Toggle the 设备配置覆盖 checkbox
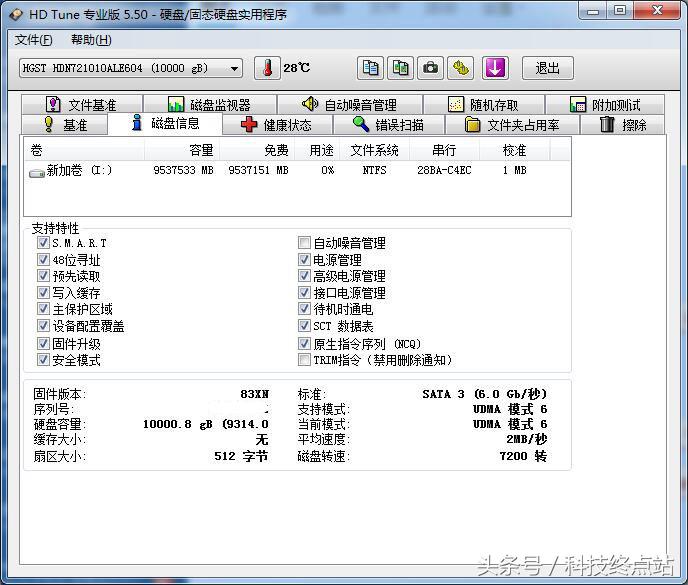This screenshot has height=585, width=688. (x=43, y=326)
